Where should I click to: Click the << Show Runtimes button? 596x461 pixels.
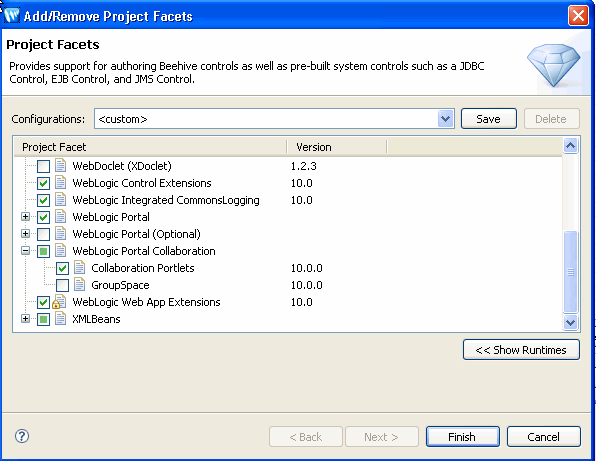click(x=521, y=350)
